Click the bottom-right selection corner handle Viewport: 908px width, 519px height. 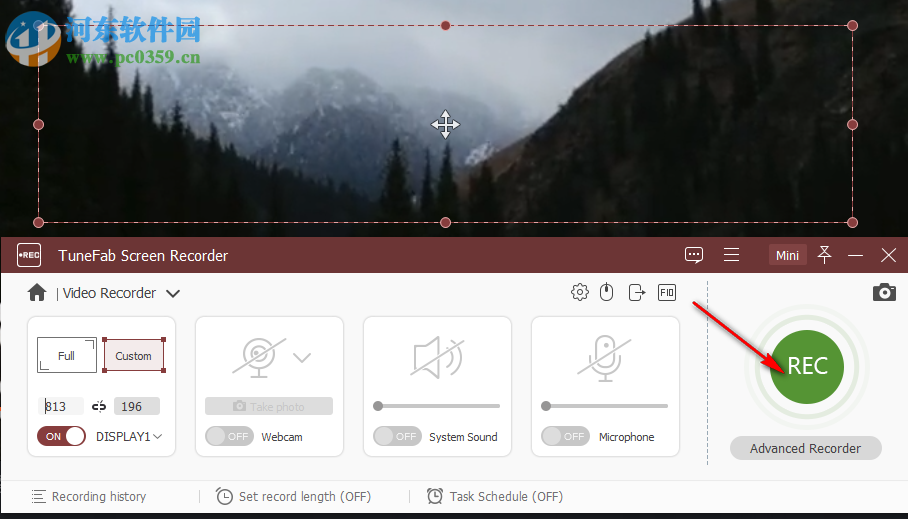852,222
